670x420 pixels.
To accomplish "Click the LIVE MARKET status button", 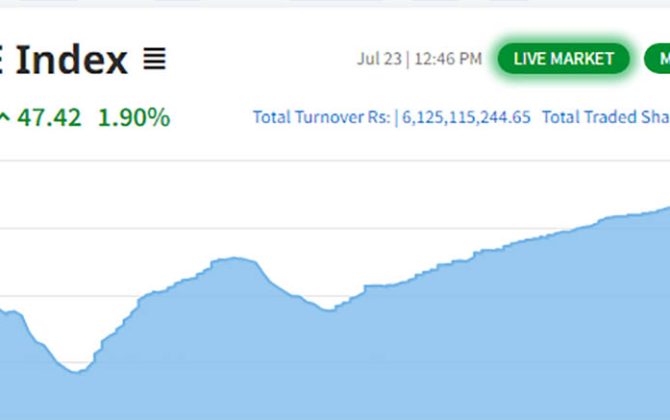I will coord(563,59).
